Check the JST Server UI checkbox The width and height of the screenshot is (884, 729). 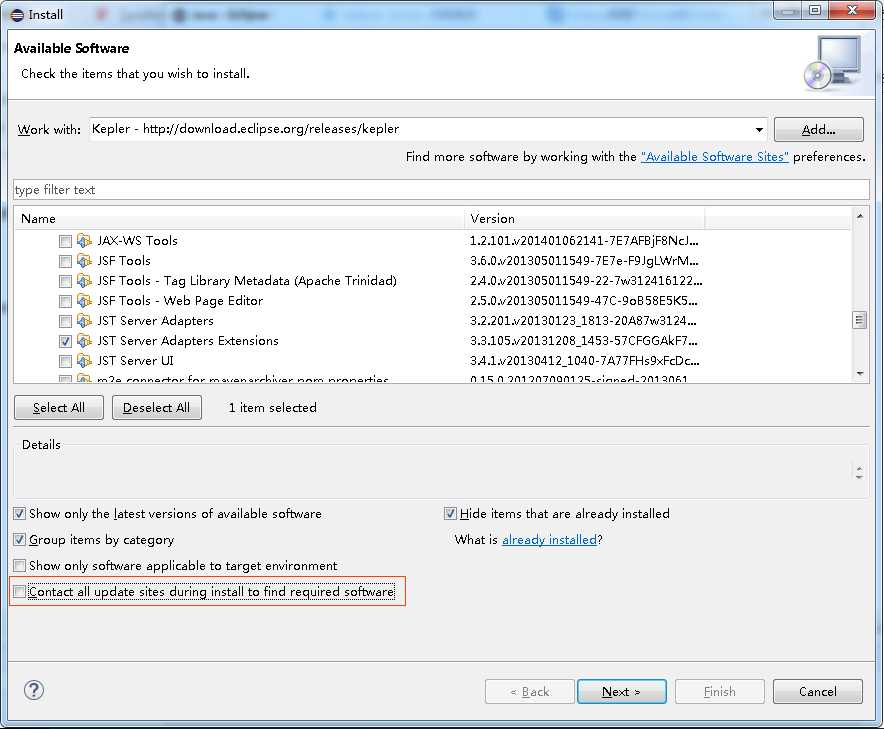(65, 361)
